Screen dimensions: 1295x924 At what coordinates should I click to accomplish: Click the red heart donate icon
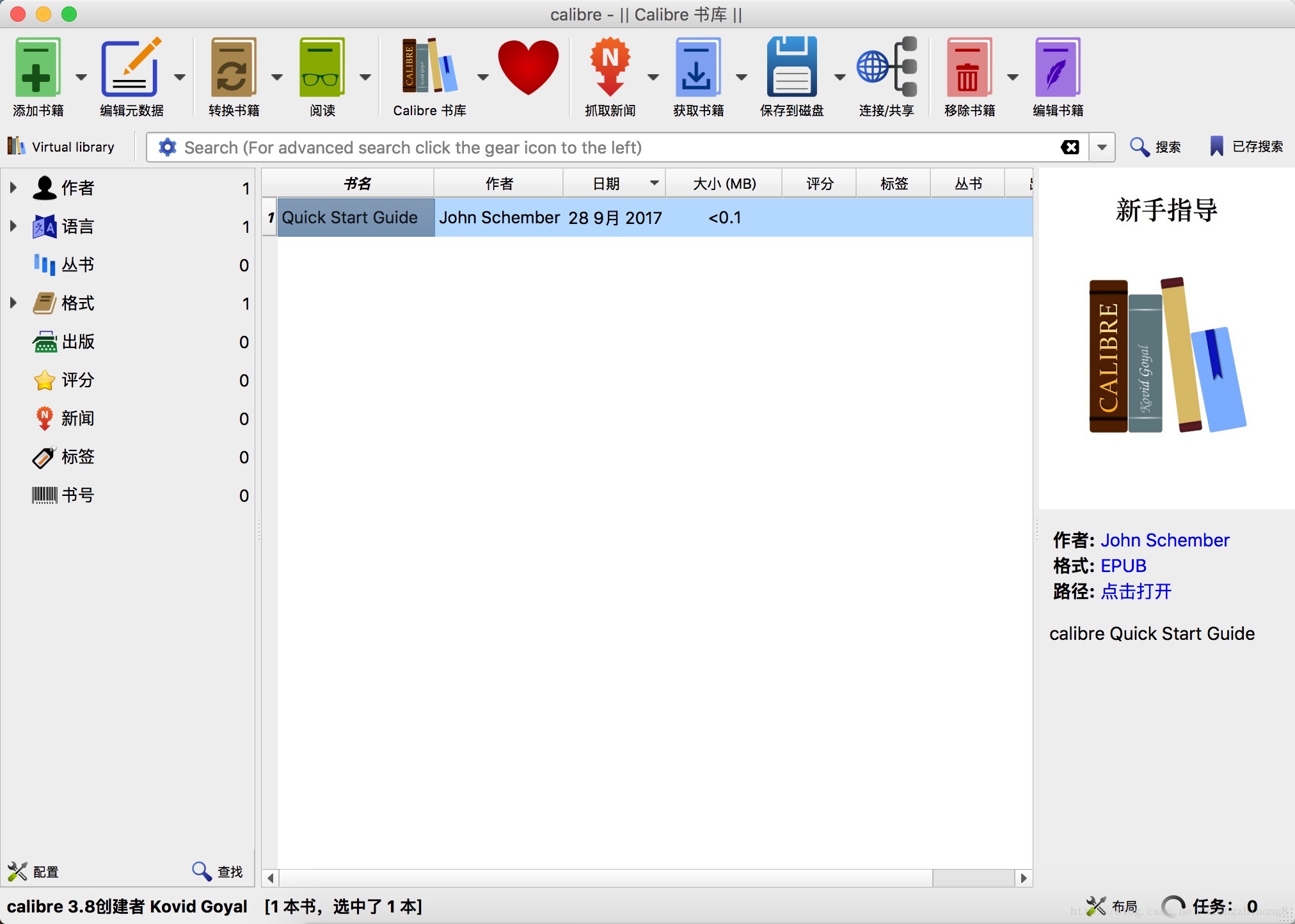[528, 67]
